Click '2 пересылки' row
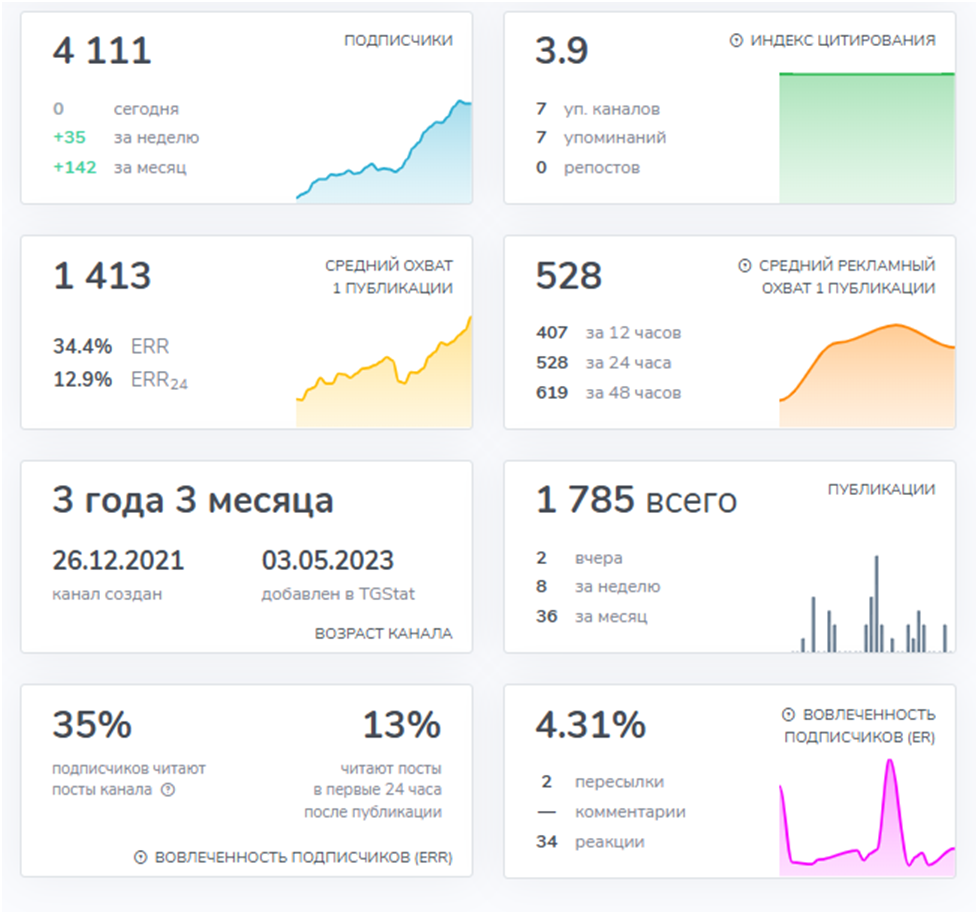The width and height of the screenshot is (978, 914). tap(603, 782)
